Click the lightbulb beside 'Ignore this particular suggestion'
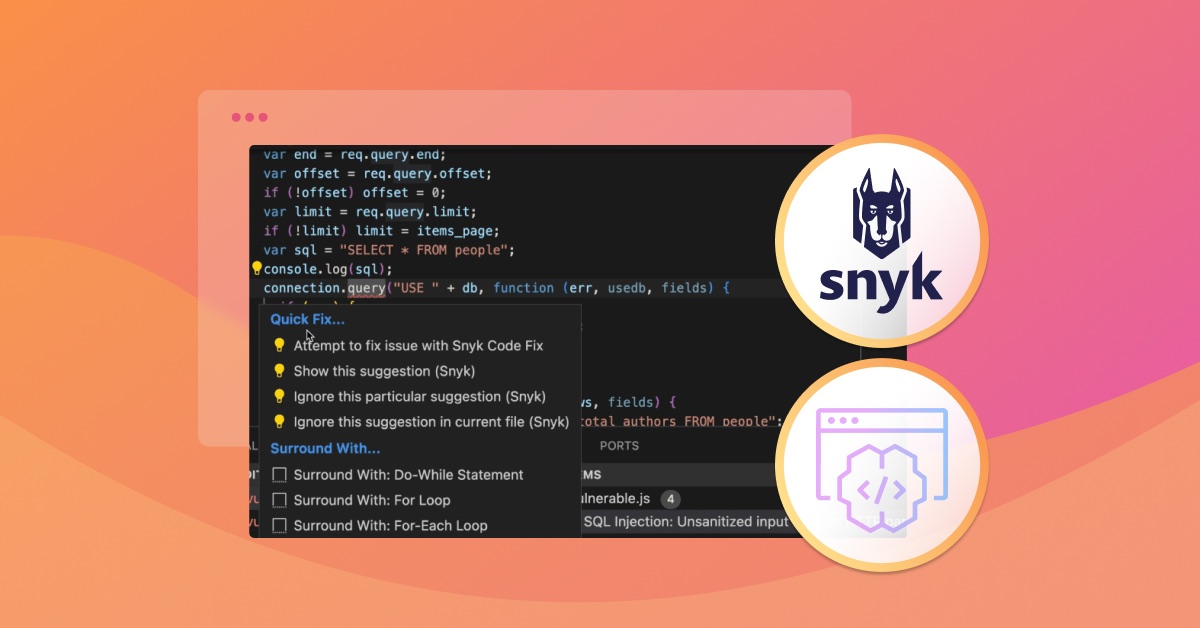1200x628 pixels. 279,396
